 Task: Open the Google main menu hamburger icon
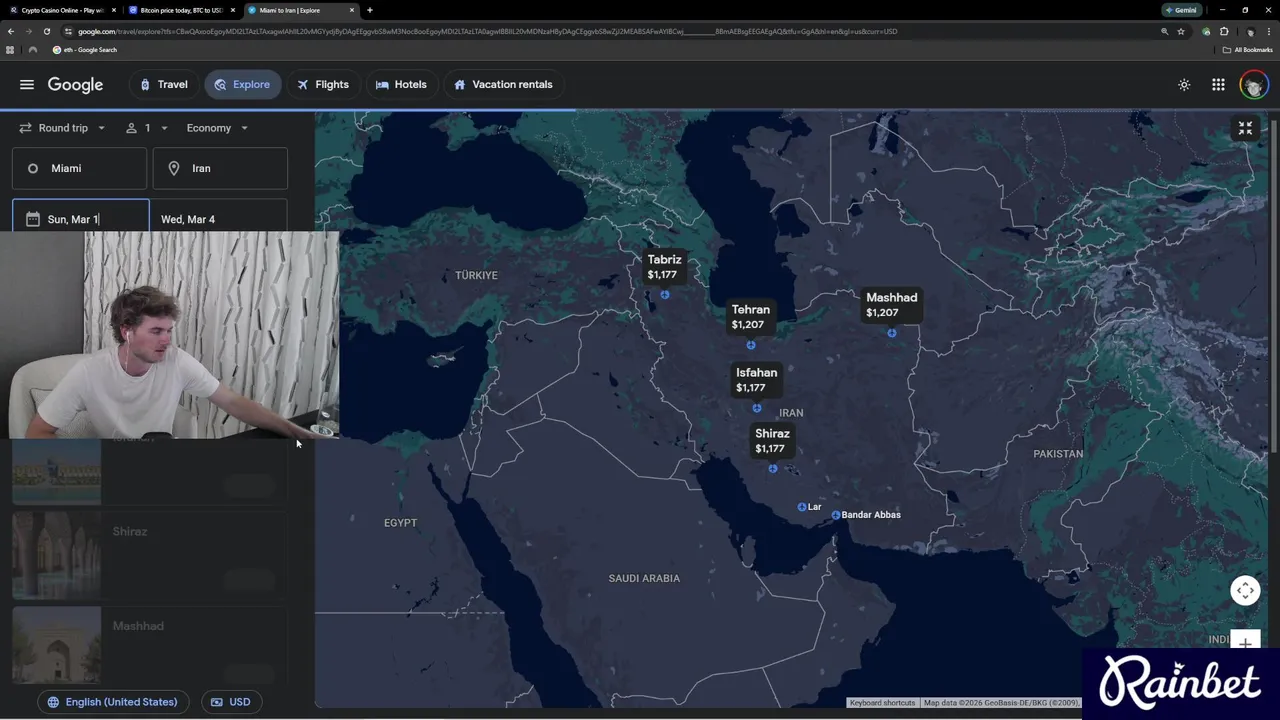coord(27,85)
